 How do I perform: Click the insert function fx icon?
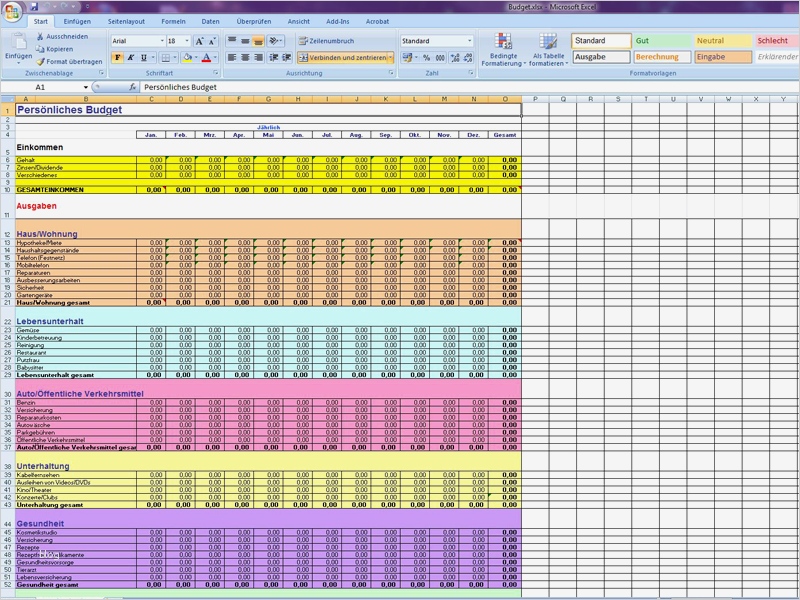click(x=133, y=87)
